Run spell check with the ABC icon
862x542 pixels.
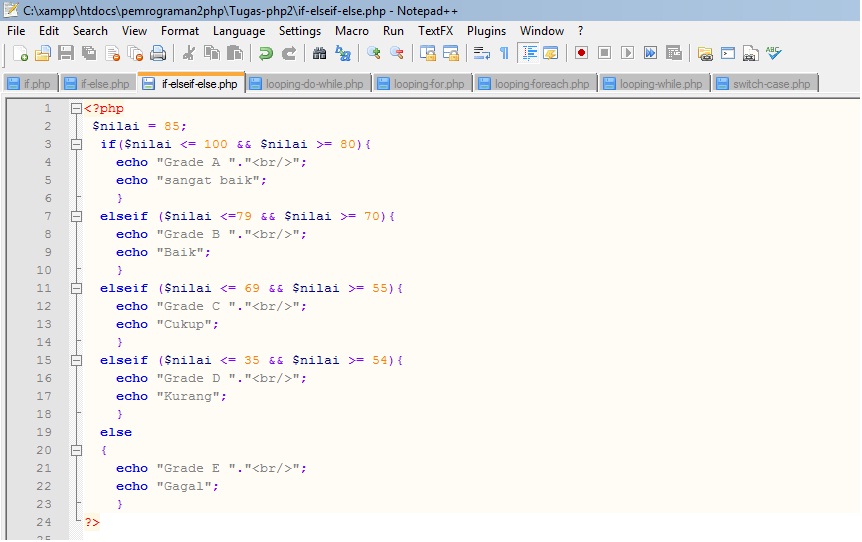coord(773,53)
